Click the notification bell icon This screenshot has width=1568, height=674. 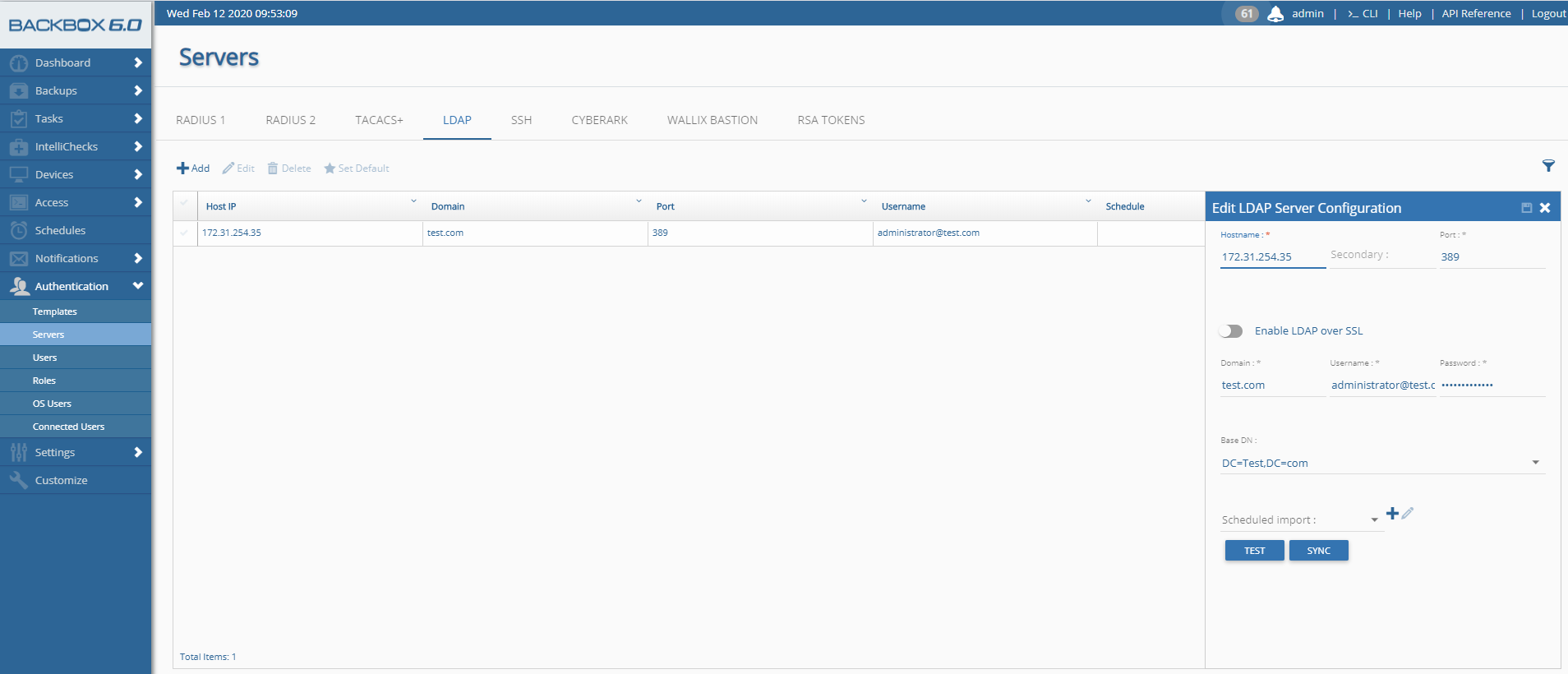(1275, 14)
